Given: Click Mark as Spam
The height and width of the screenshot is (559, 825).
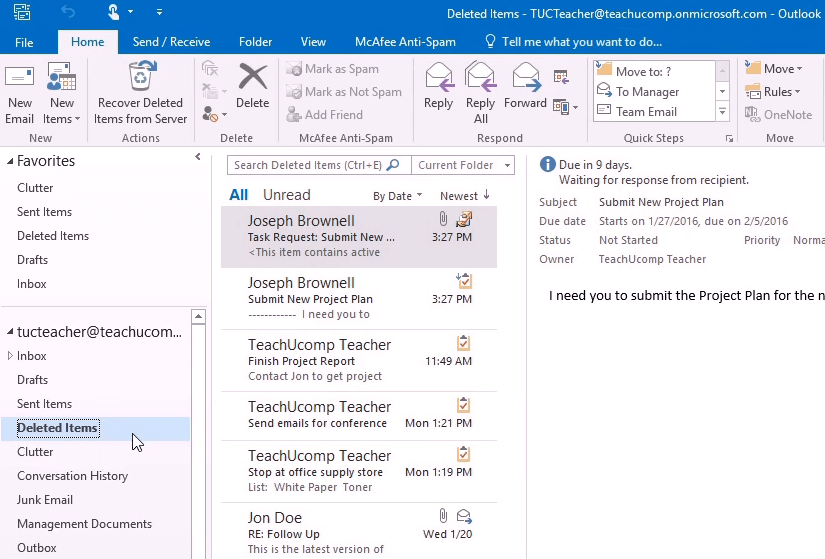Looking at the screenshot, I should (x=332, y=69).
